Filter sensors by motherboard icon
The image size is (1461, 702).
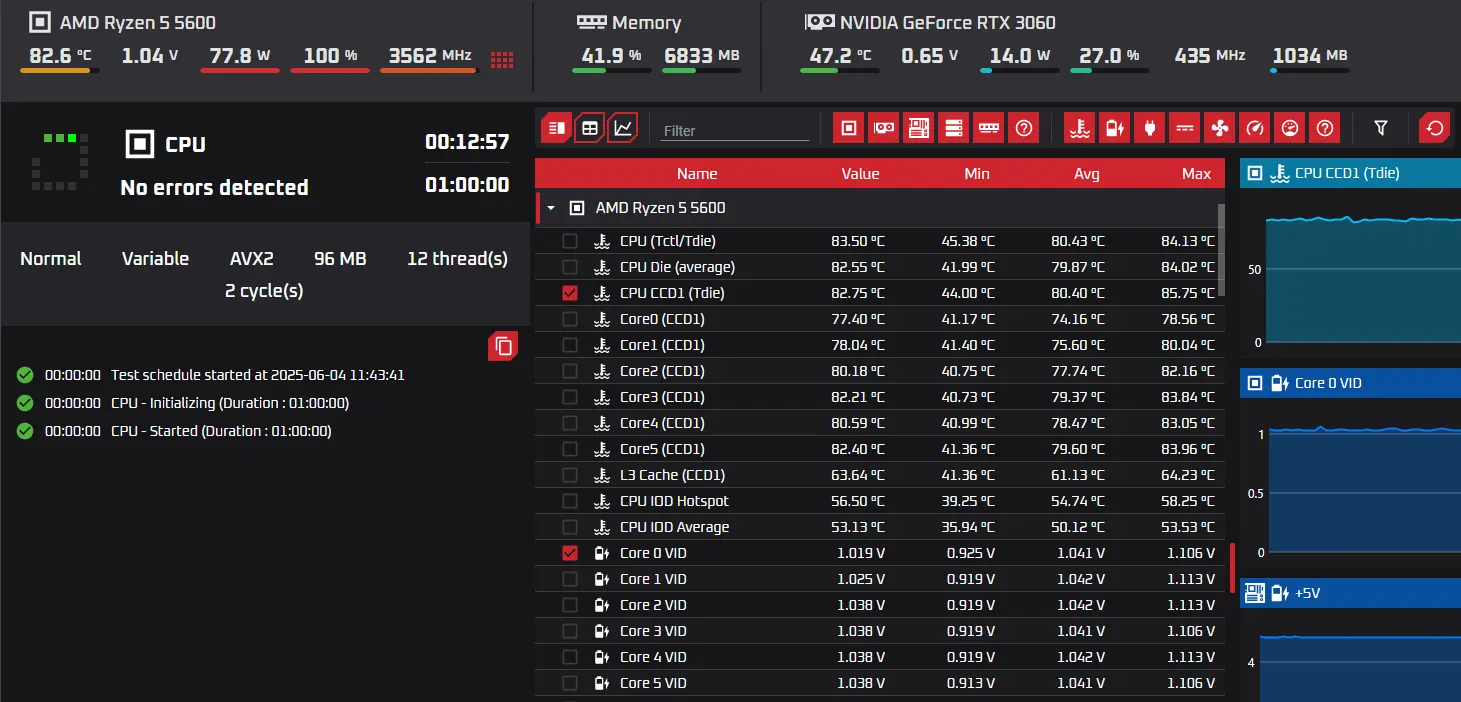(919, 128)
